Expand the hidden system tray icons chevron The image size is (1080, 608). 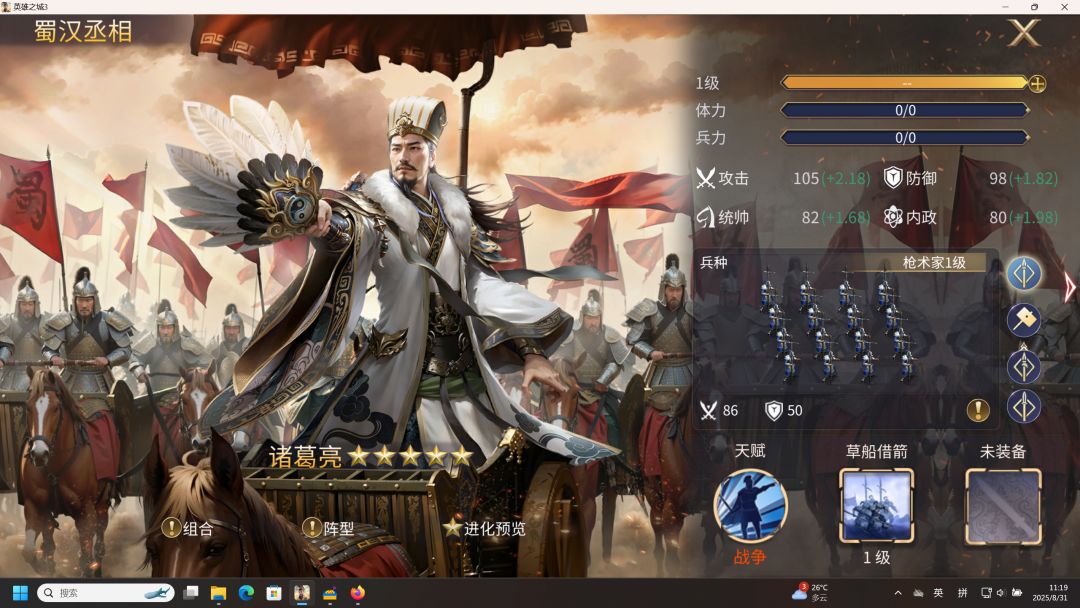click(x=898, y=593)
